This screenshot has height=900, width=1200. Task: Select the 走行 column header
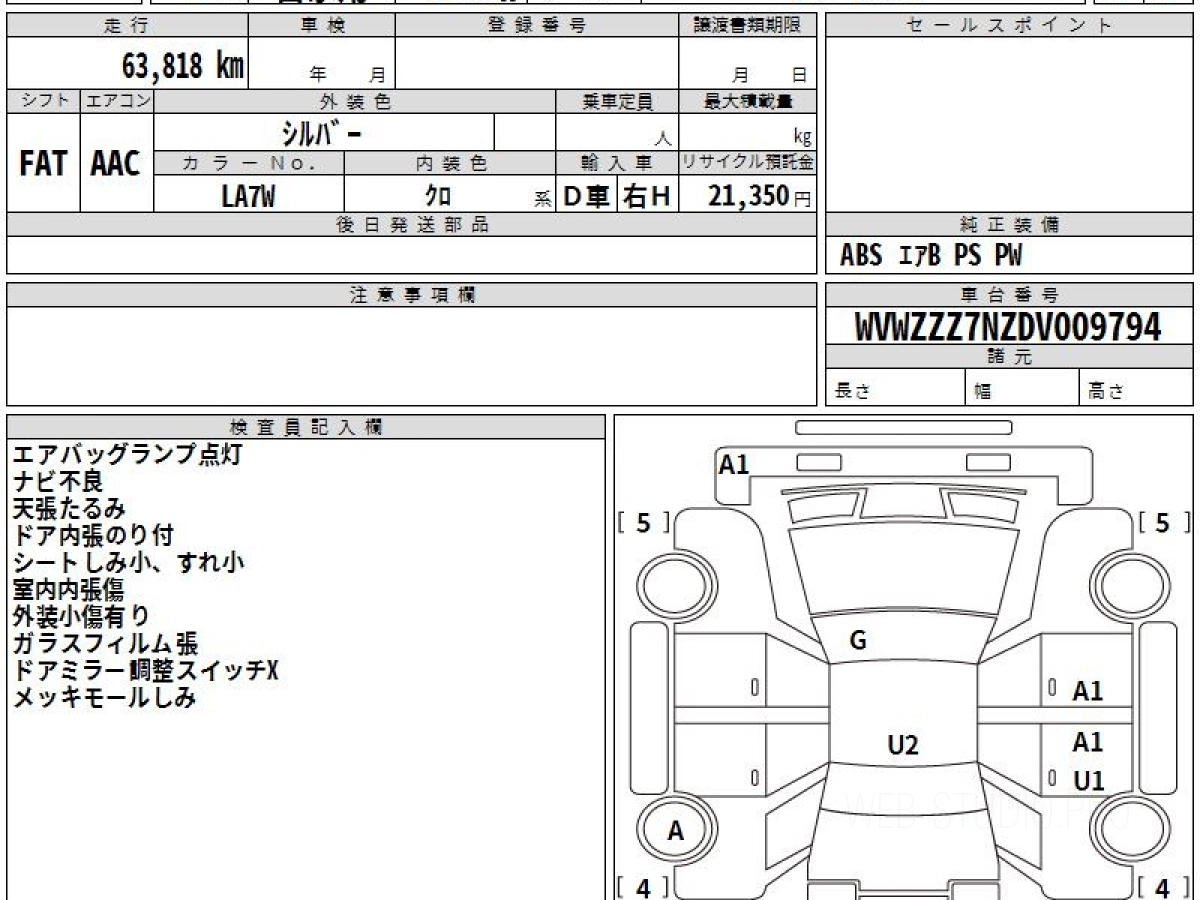click(x=127, y=26)
